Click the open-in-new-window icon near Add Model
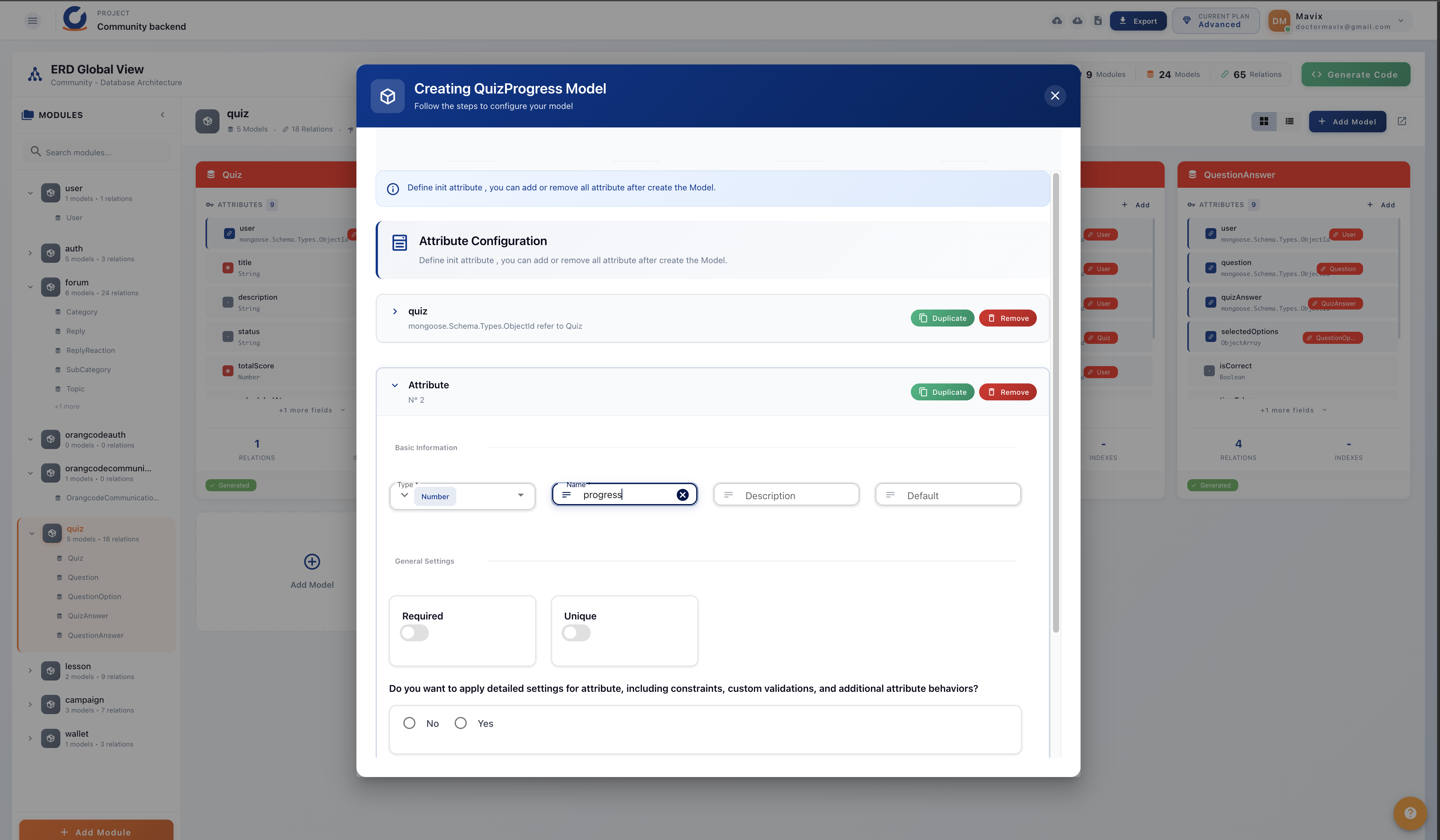This screenshot has width=1440, height=840. pos(1403,121)
